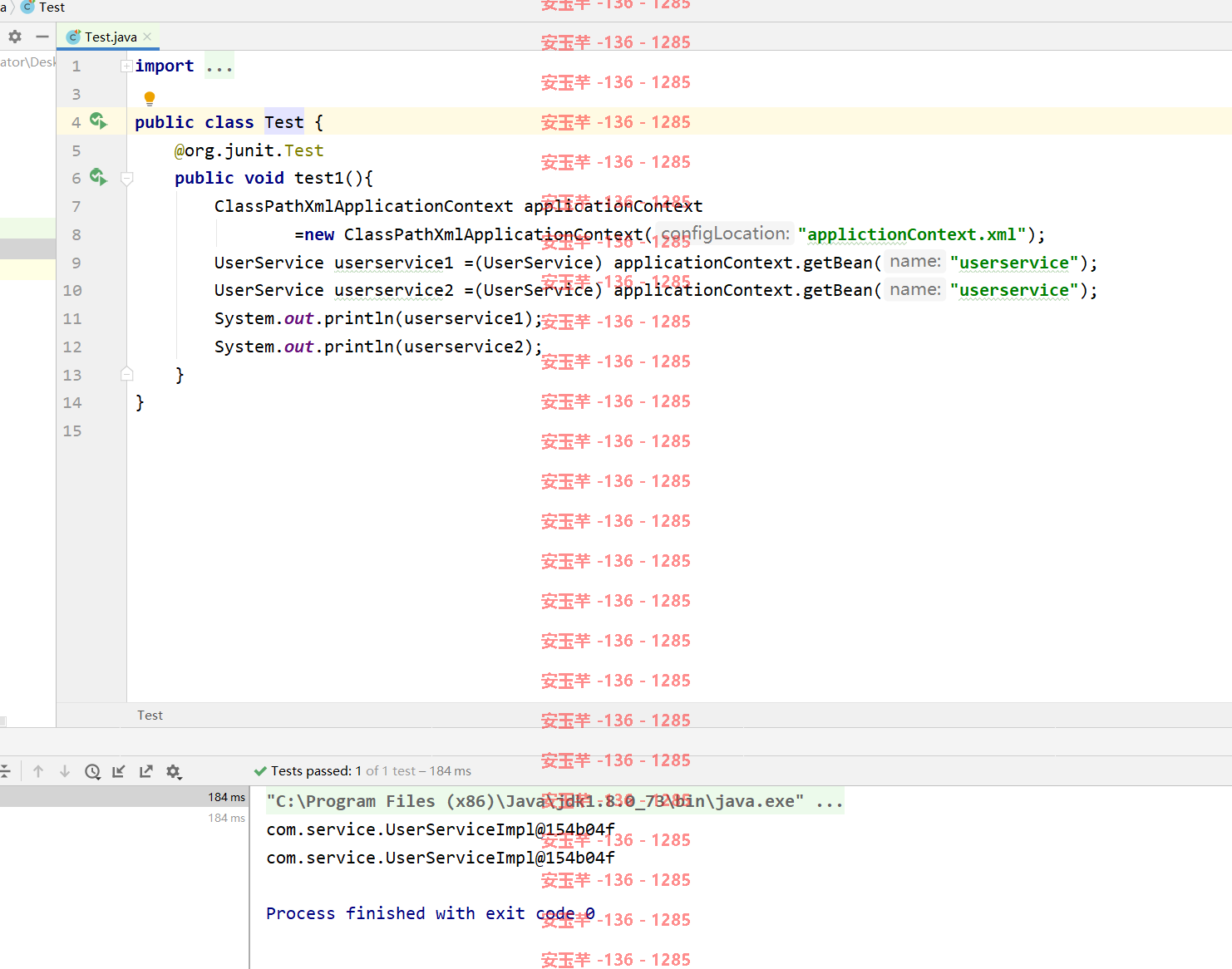Click the Test breadcrumb below the editor

pyautogui.click(x=150, y=716)
